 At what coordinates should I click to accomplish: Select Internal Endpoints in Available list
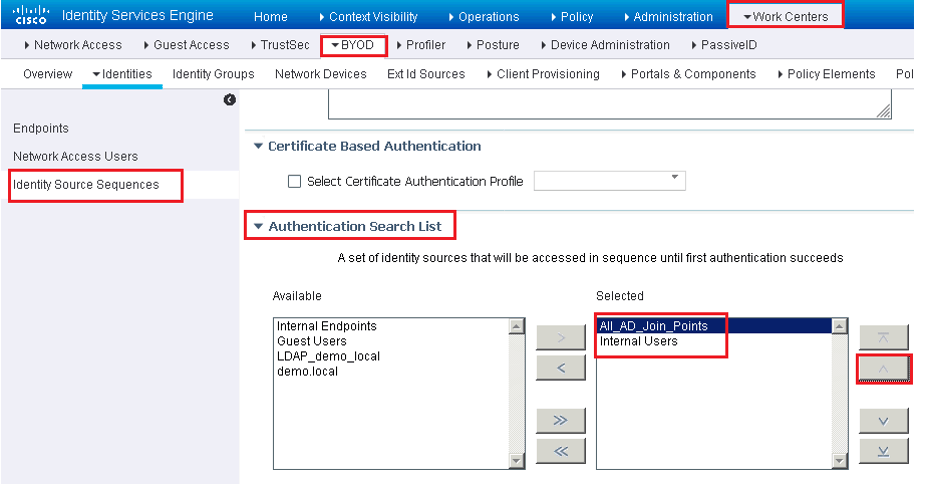tap(326, 326)
